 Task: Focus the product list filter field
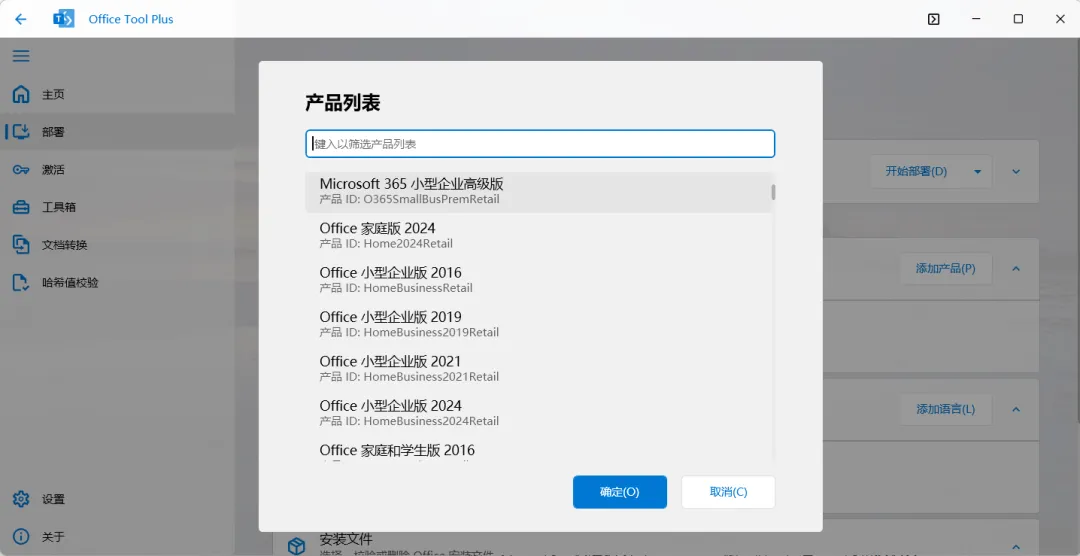(540, 144)
